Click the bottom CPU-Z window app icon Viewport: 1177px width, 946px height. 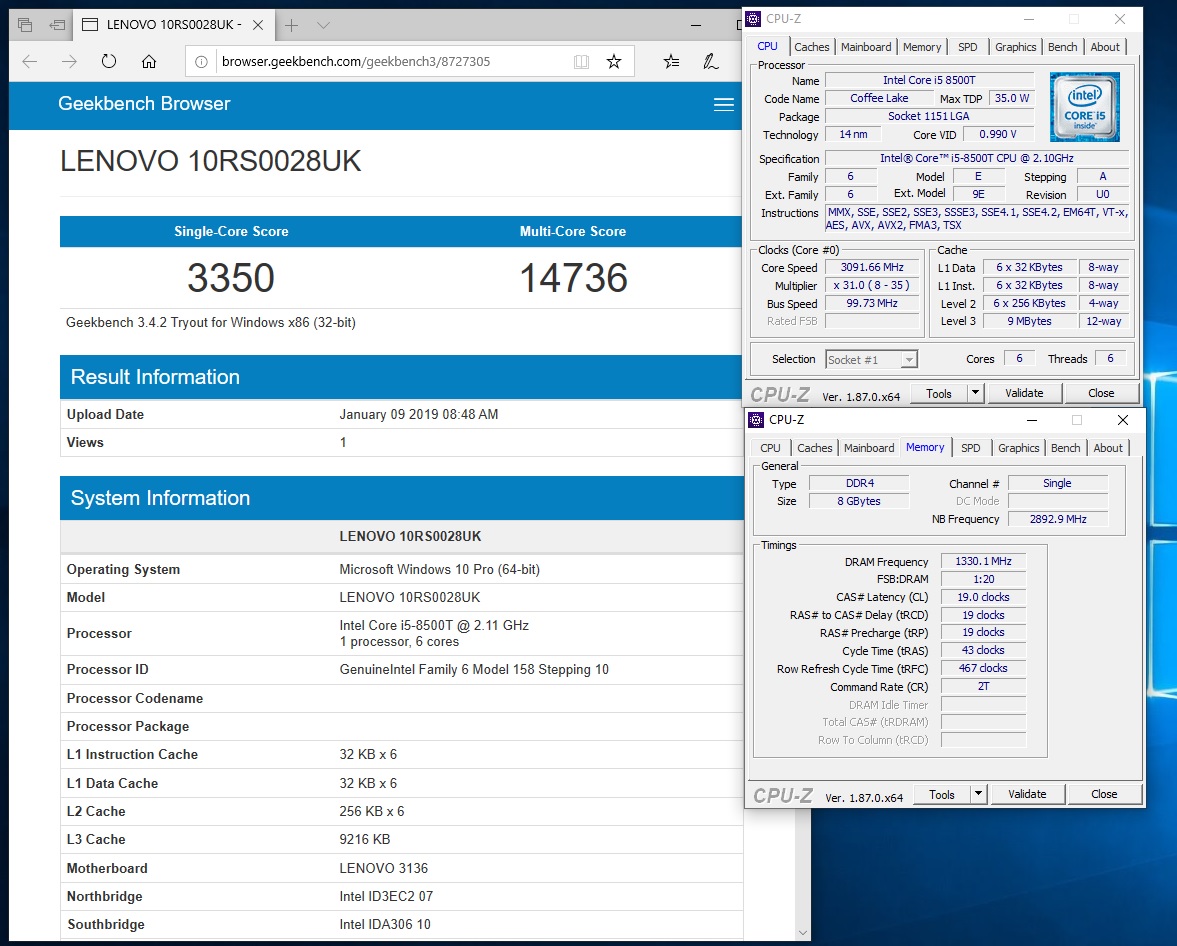756,420
